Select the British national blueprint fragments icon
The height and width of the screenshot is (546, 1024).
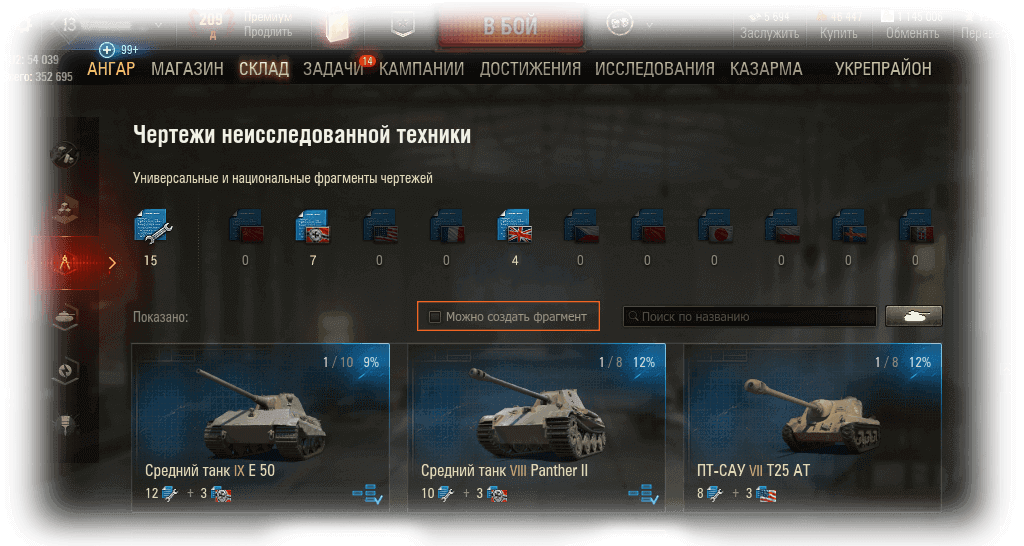(515, 226)
